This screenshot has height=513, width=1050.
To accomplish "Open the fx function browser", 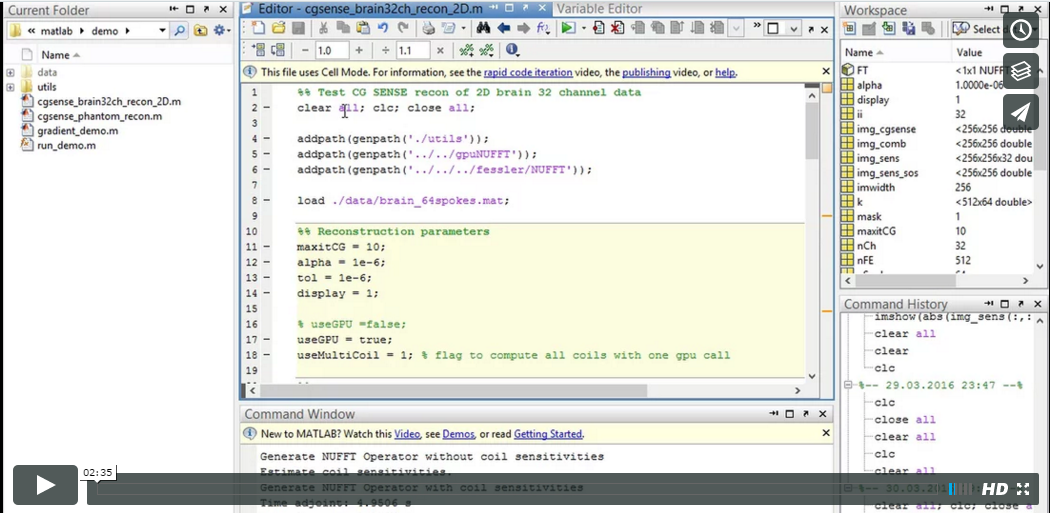I will 543,28.
